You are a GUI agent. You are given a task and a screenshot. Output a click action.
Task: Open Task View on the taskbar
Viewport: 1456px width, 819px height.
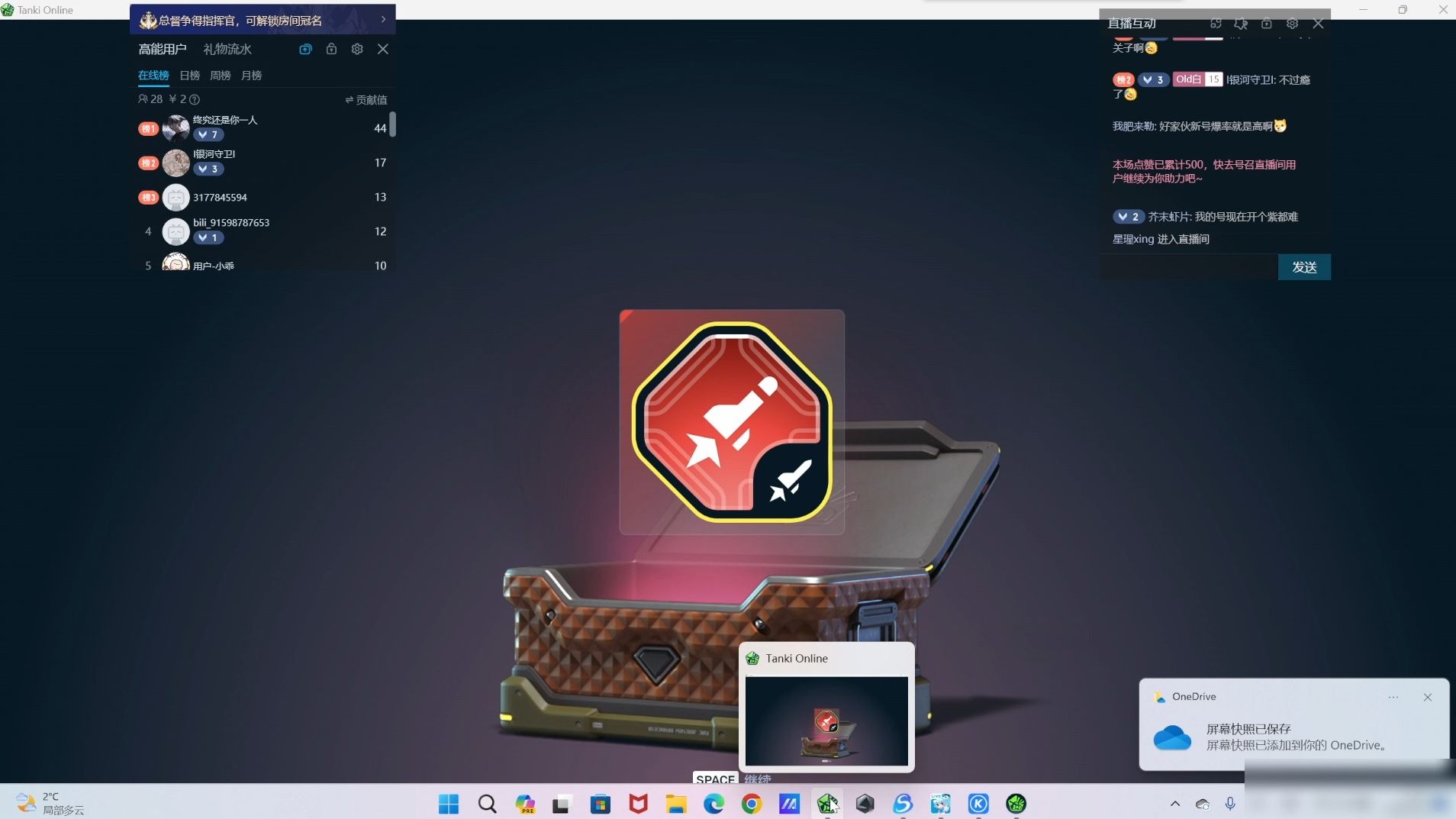tap(562, 804)
